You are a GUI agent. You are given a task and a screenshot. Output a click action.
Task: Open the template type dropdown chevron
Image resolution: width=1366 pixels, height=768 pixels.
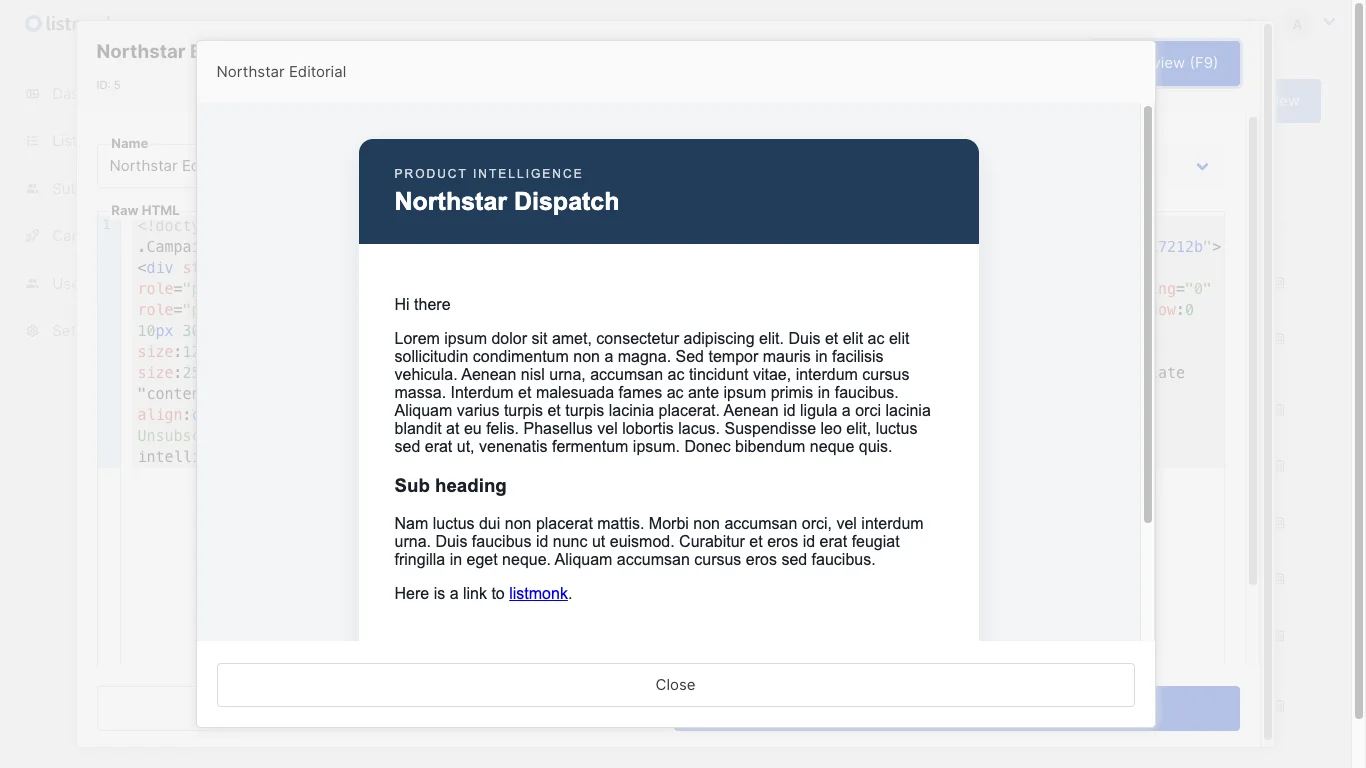point(1202,166)
